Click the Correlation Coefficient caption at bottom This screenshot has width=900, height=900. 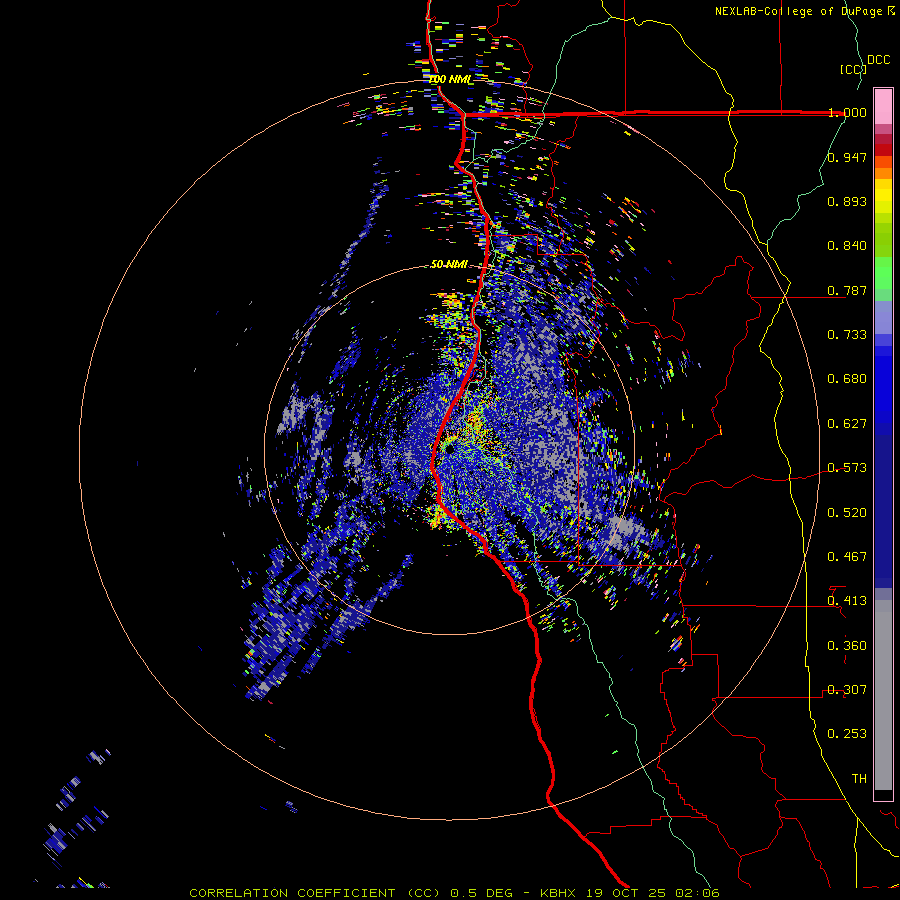click(x=454, y=893)
